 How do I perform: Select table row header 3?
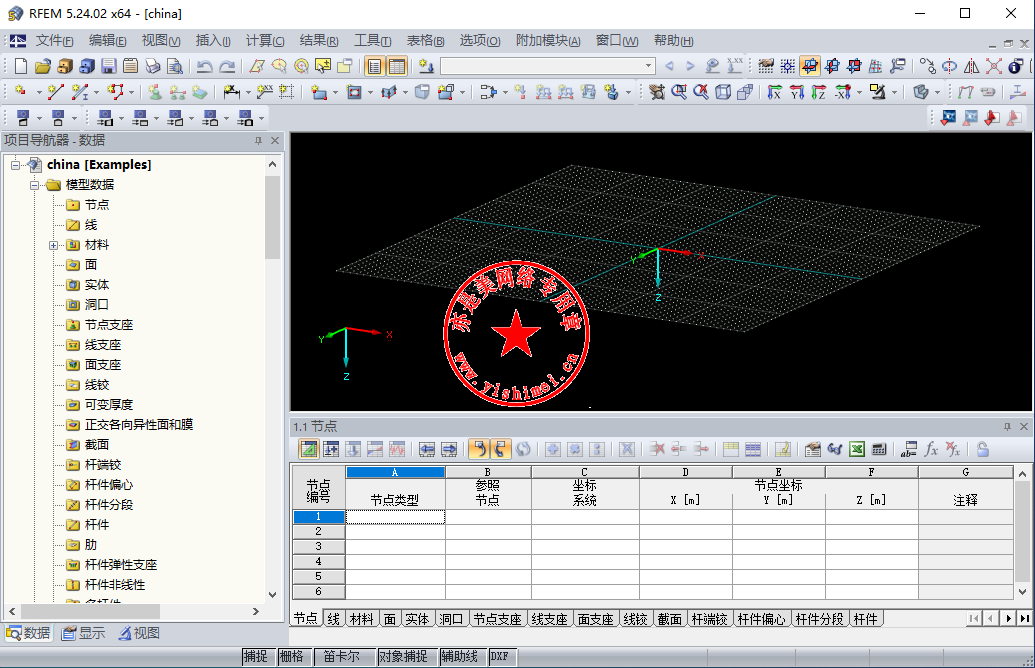(319, 547)
